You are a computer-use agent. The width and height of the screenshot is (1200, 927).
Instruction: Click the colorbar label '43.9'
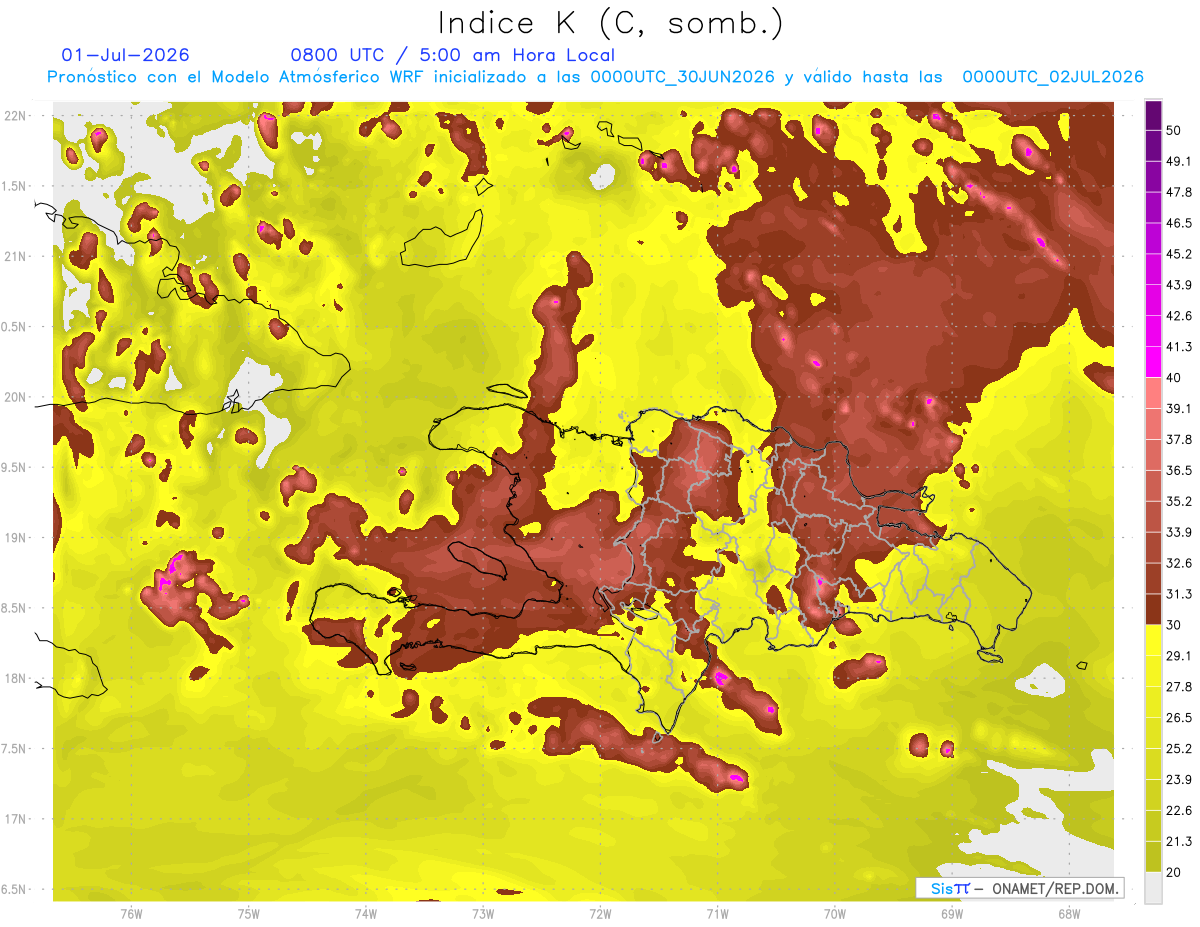click(x=1179, y=285)
